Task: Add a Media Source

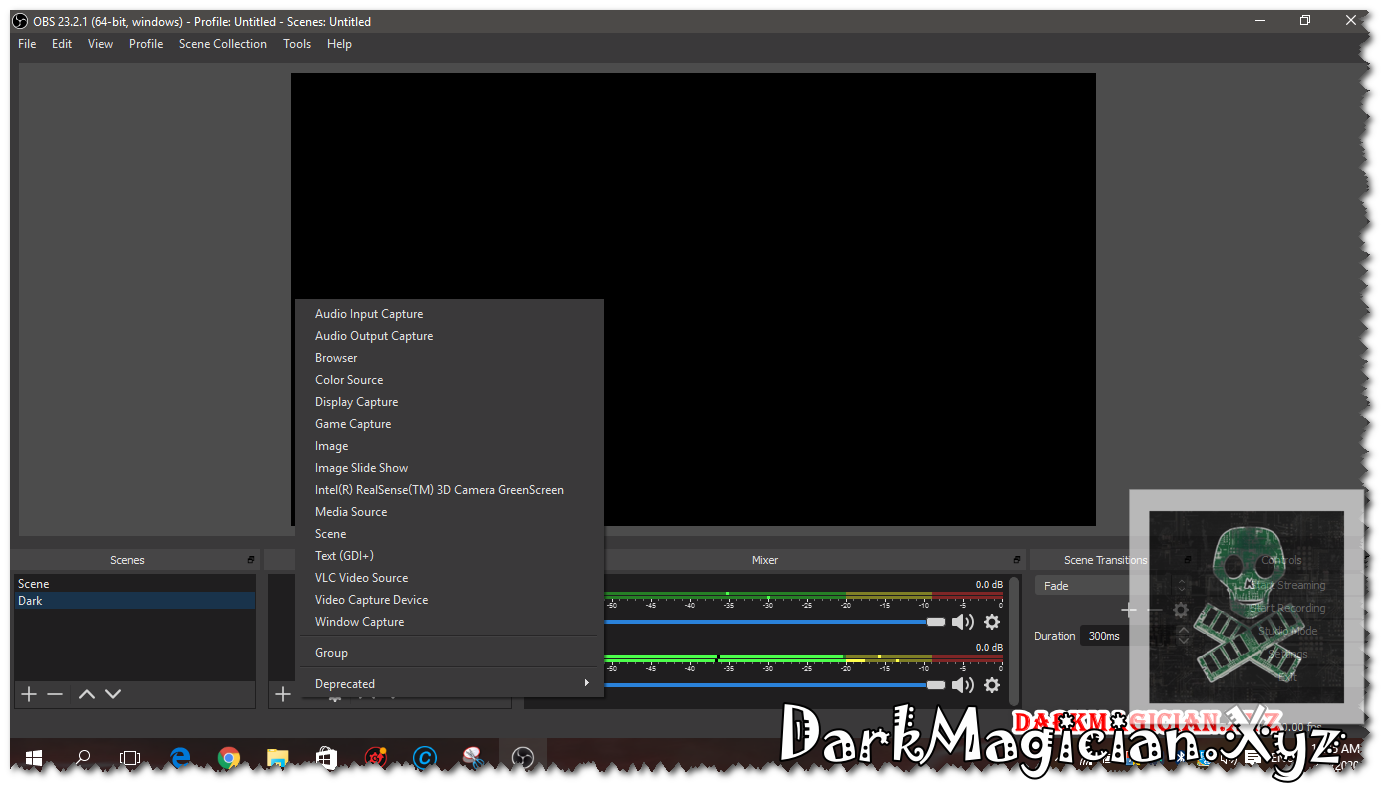Action: [x=449, y=512]
